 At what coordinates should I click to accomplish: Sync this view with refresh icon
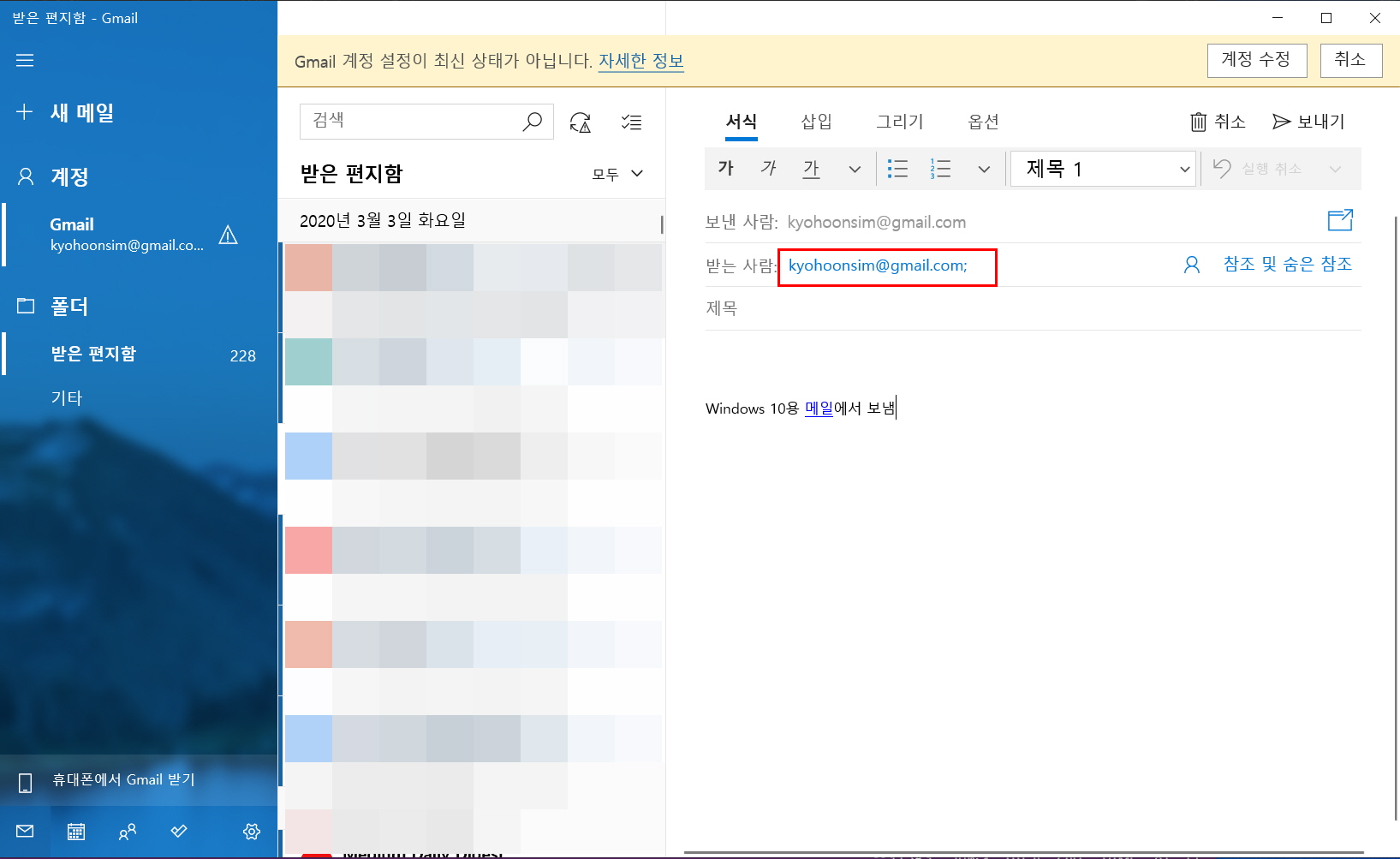coord(581,122)
